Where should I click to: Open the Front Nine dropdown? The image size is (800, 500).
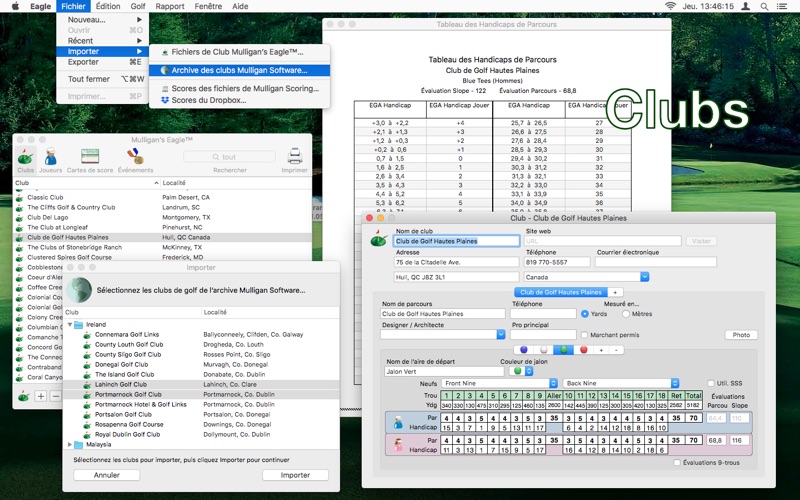(x=499, y=383)
